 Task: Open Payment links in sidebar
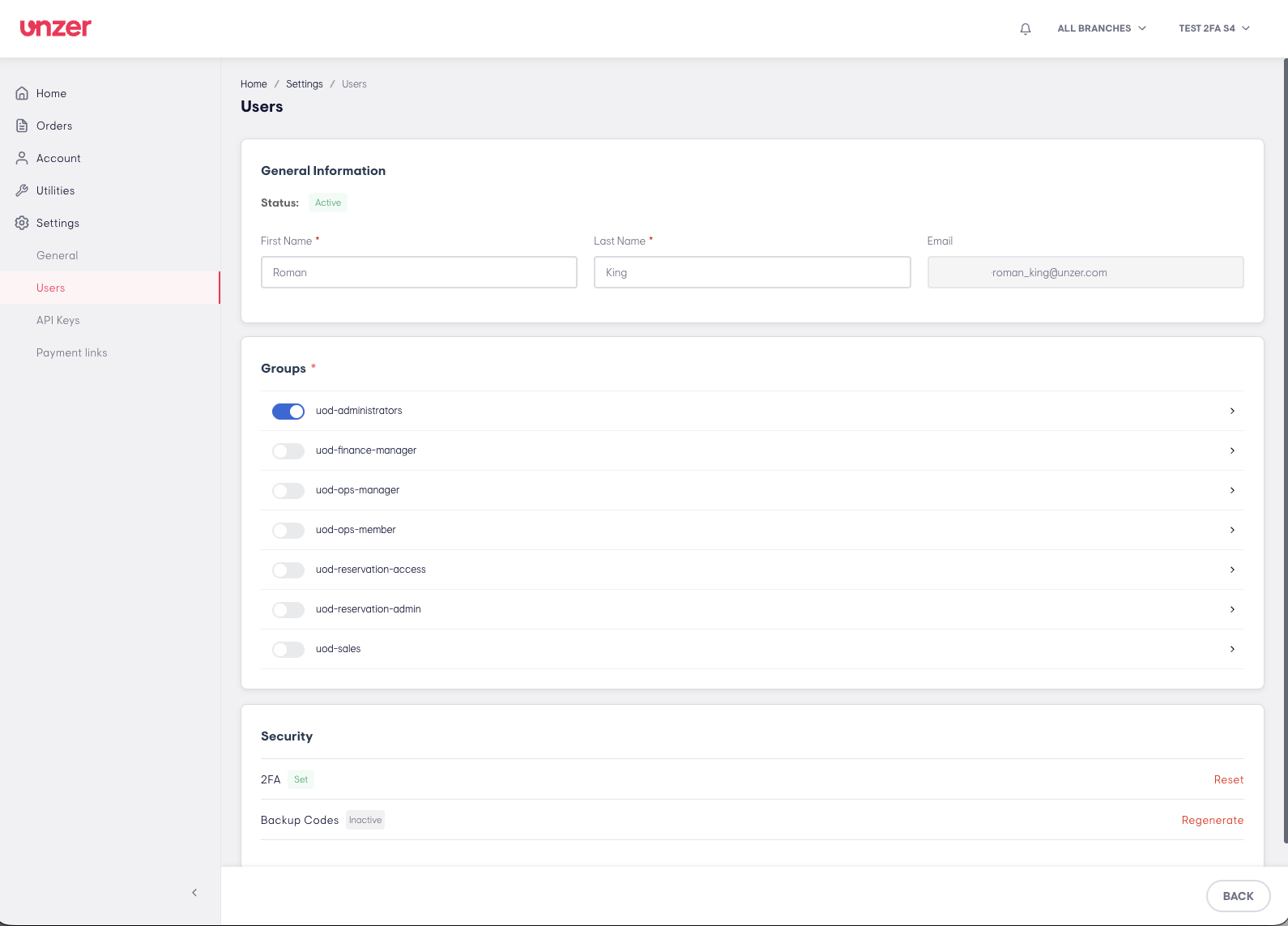click(72, 352)
